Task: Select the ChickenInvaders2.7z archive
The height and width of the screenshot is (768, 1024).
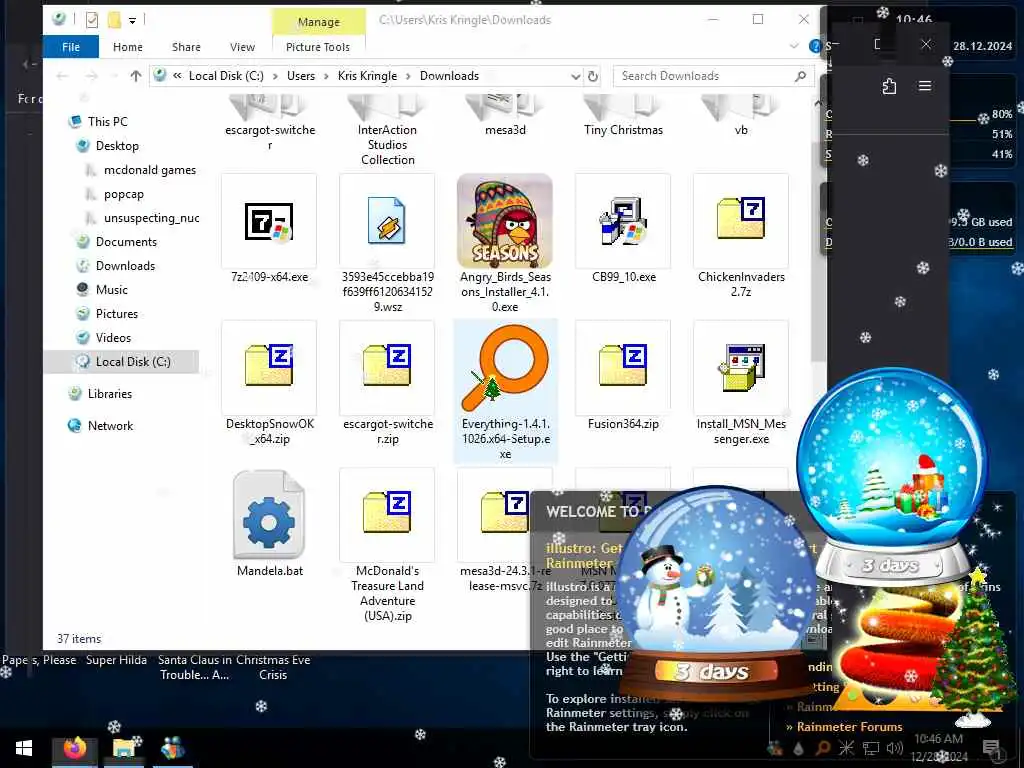Action: [x=741, y=235]
